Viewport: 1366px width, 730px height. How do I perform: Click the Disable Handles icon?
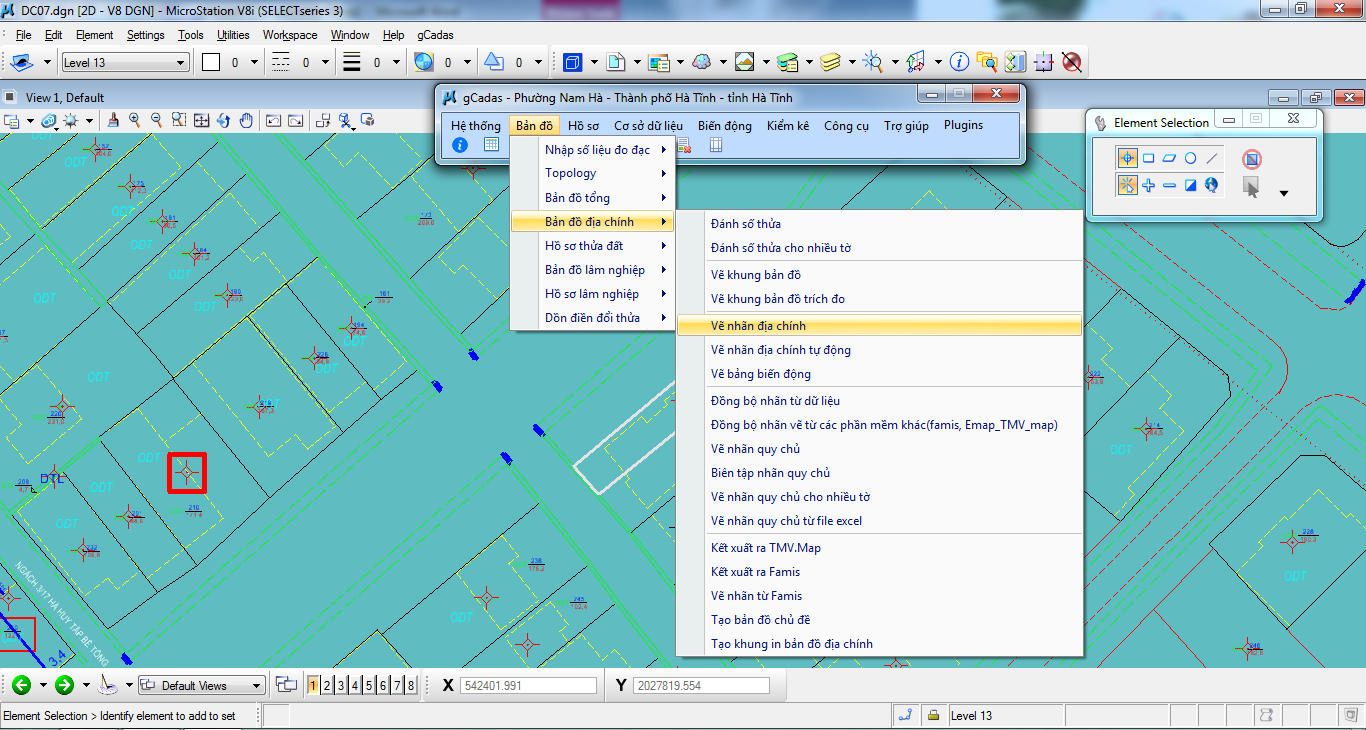coord(1251,159)
